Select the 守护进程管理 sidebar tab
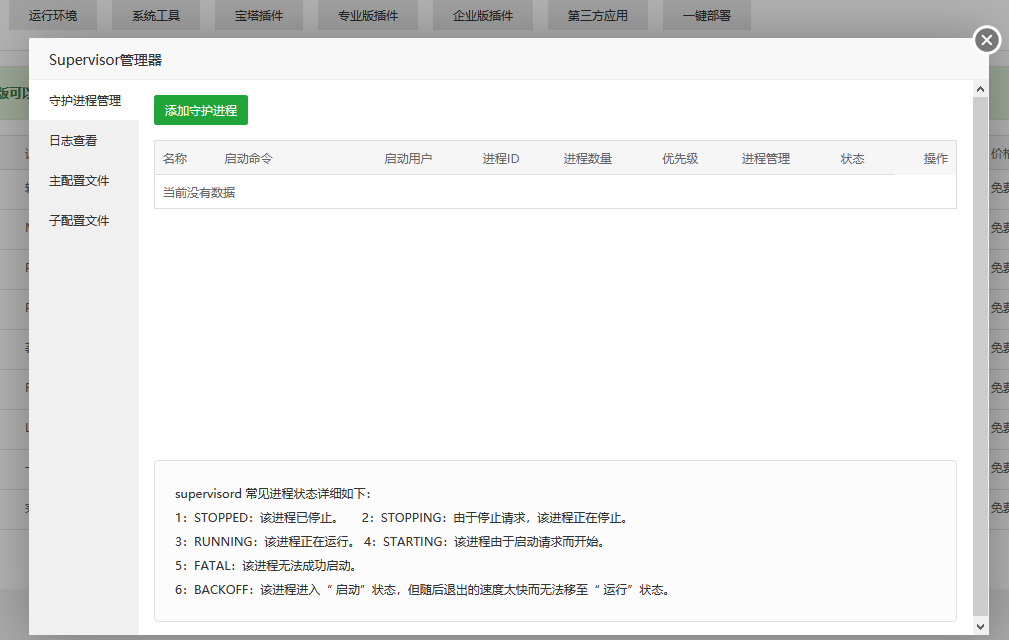 pyautogui.click(x=84, y=100)
